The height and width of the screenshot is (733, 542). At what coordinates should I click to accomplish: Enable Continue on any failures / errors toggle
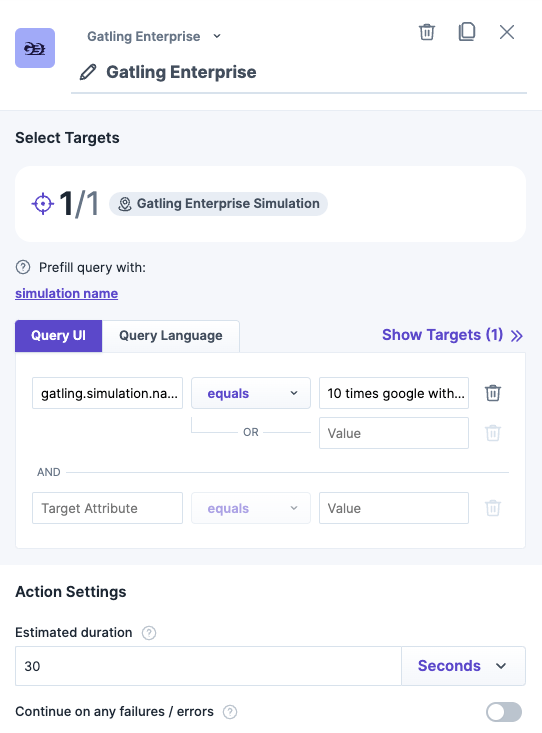[504, 712]
